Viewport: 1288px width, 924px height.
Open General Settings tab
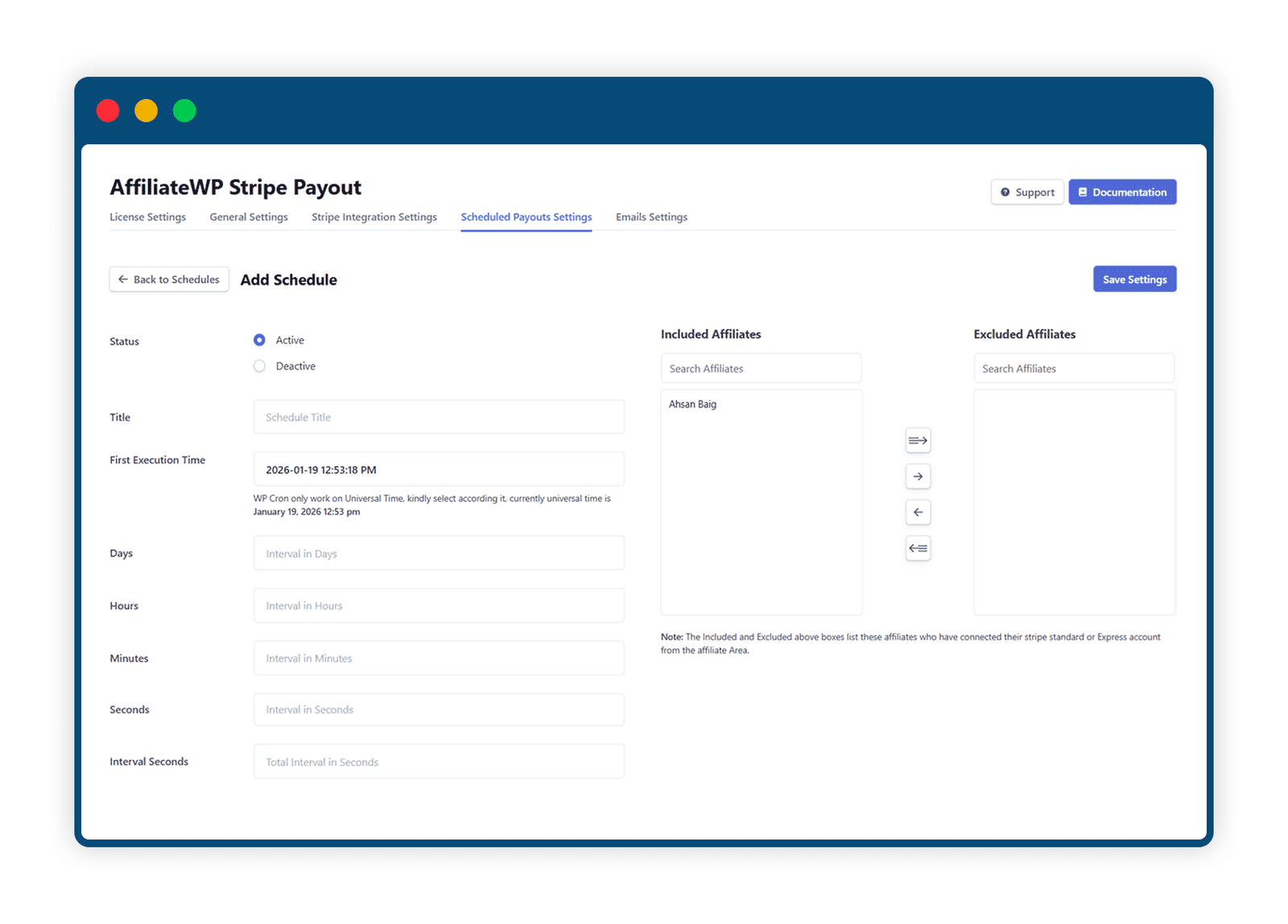point(249,217)
